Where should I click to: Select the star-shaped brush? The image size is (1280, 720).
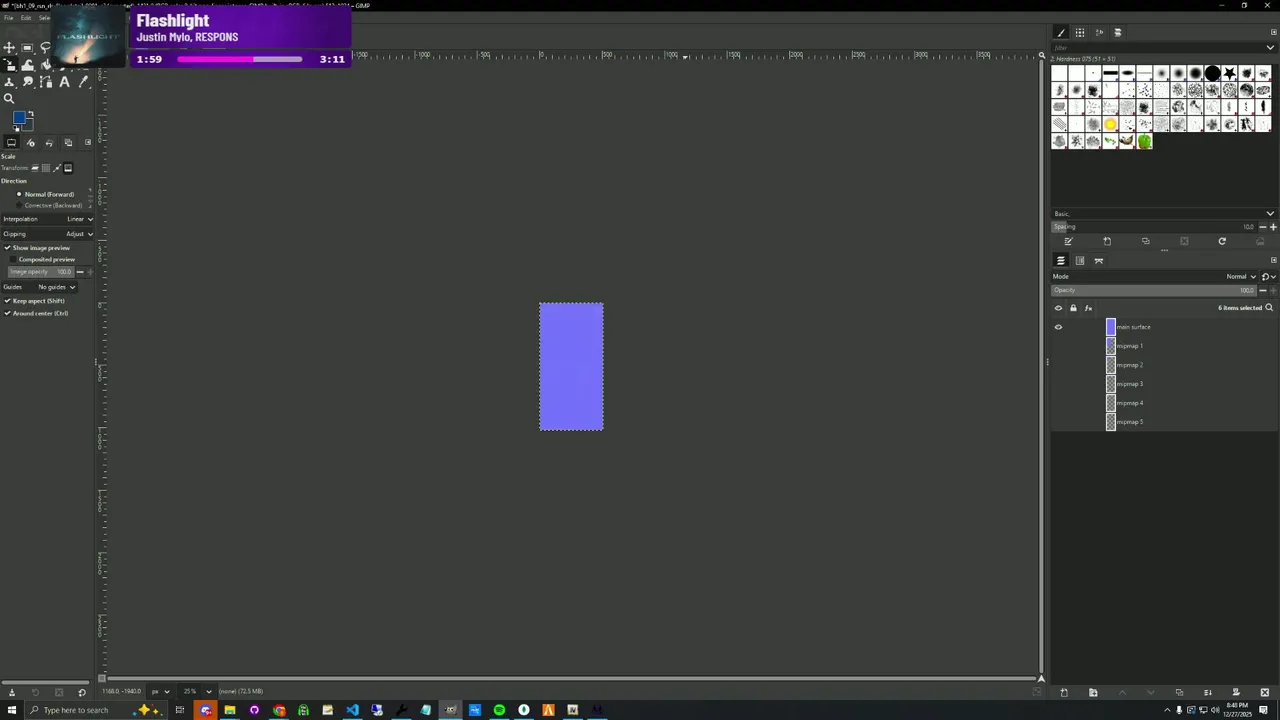tap(1230, 73)
